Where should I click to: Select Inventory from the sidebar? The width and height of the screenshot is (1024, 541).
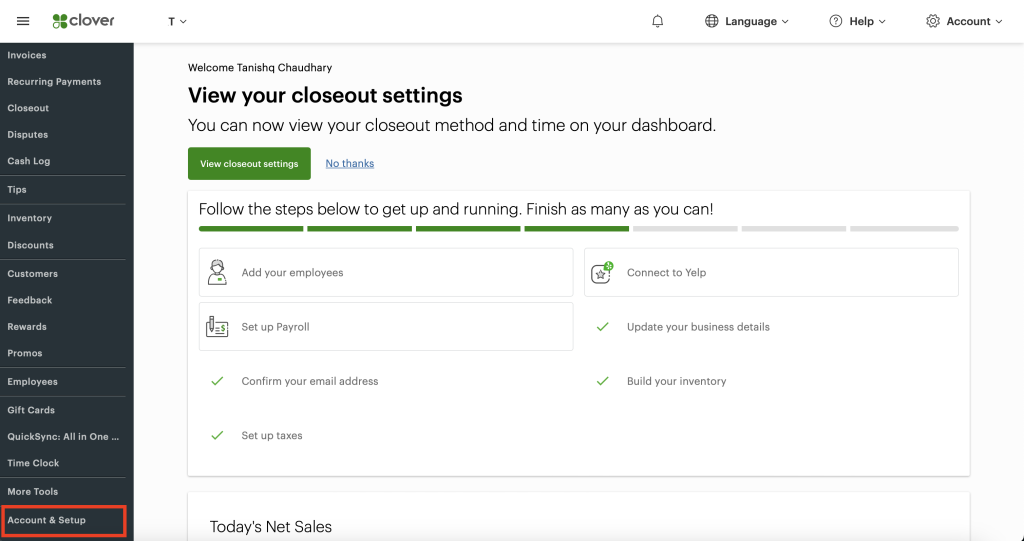click(30, 218)
